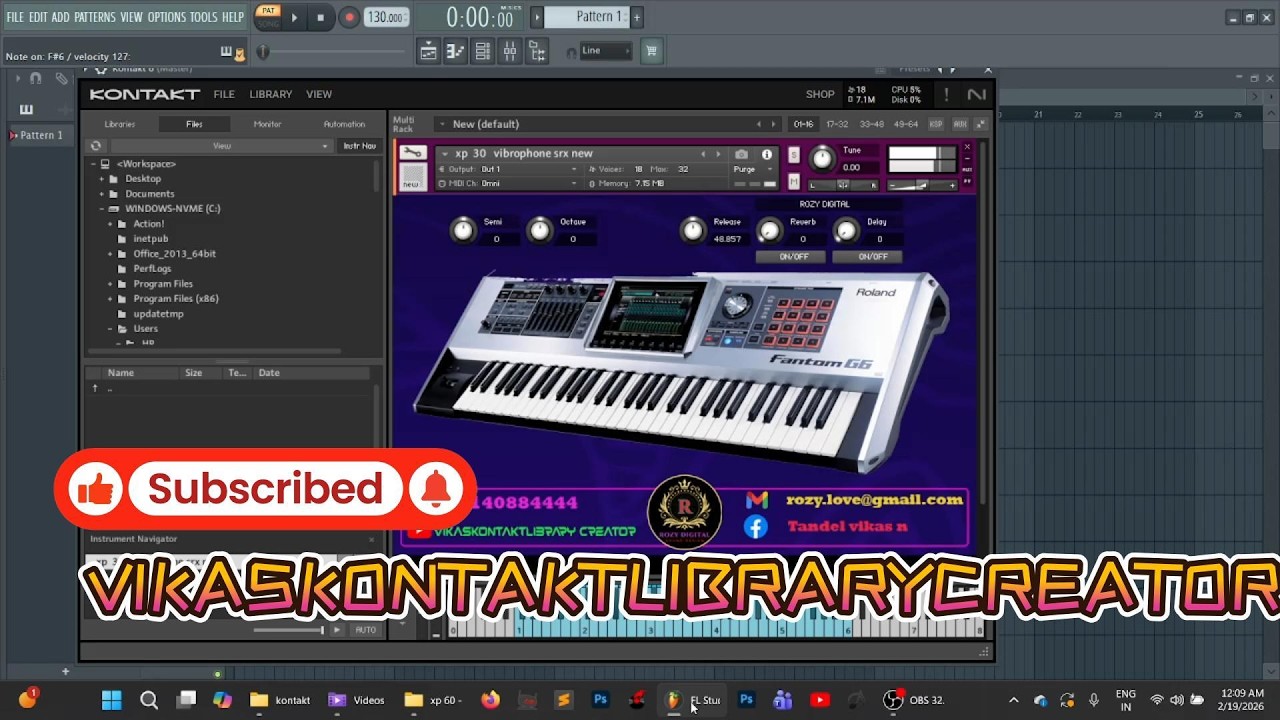Open the Kontakt wrench edit icon
This screenshot has height=720, width=1280.
412,153
